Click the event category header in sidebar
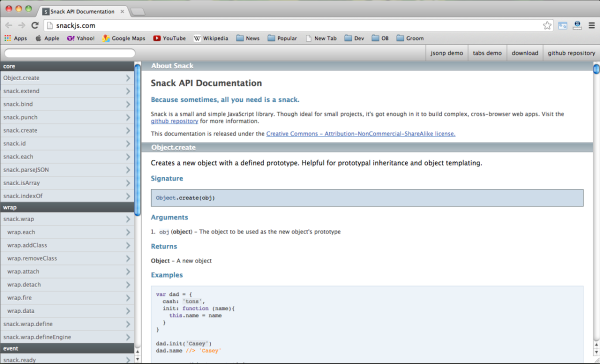600x364 pixels. (67, 348)
